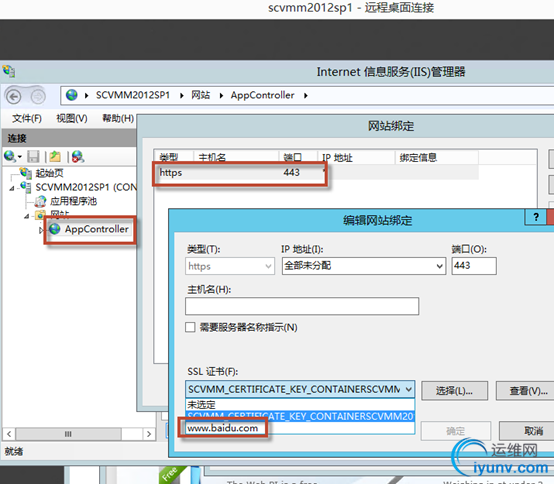Select the https 443 binding row
Screen dimensions: 554x484
coord(316,172)
